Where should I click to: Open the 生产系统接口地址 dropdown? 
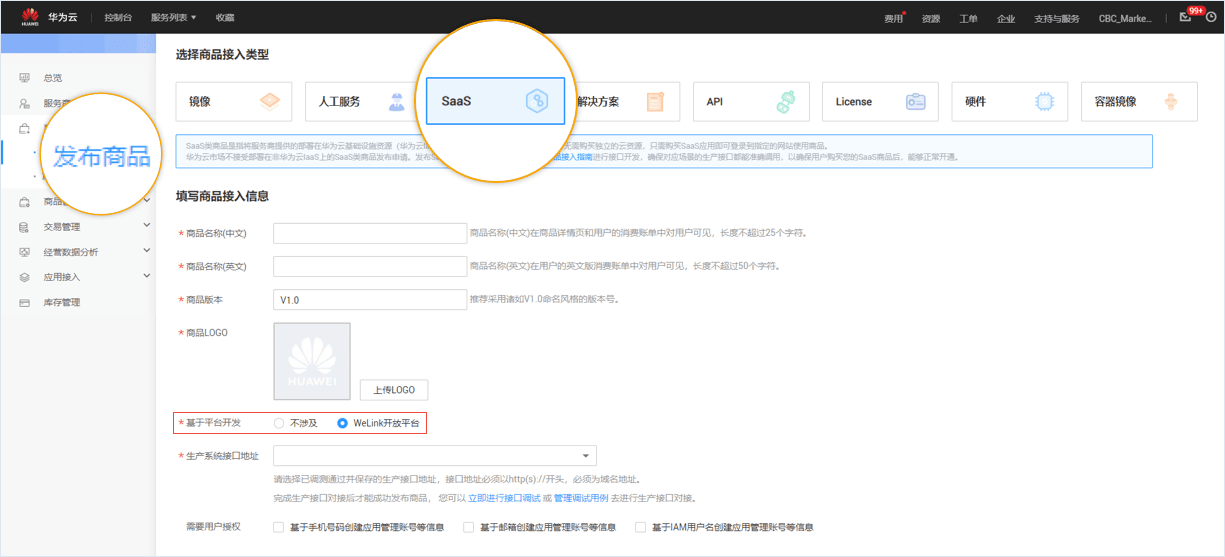pyautogui.click(x=435, y=456)
